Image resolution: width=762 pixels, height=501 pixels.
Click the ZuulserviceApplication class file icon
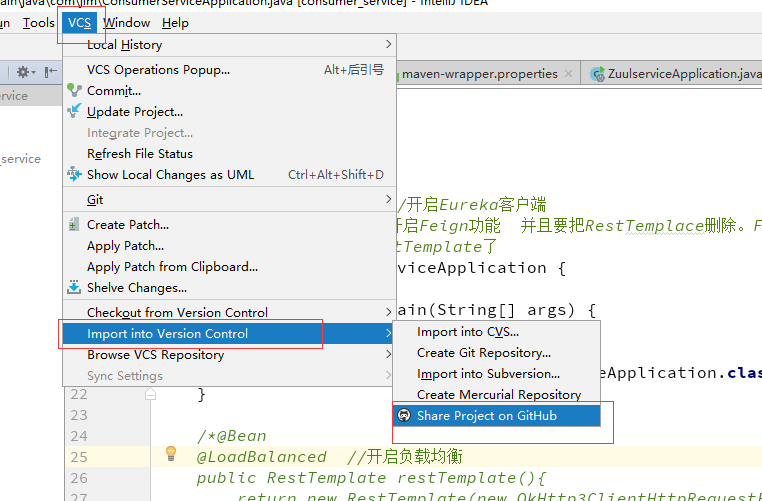[597, 74]
